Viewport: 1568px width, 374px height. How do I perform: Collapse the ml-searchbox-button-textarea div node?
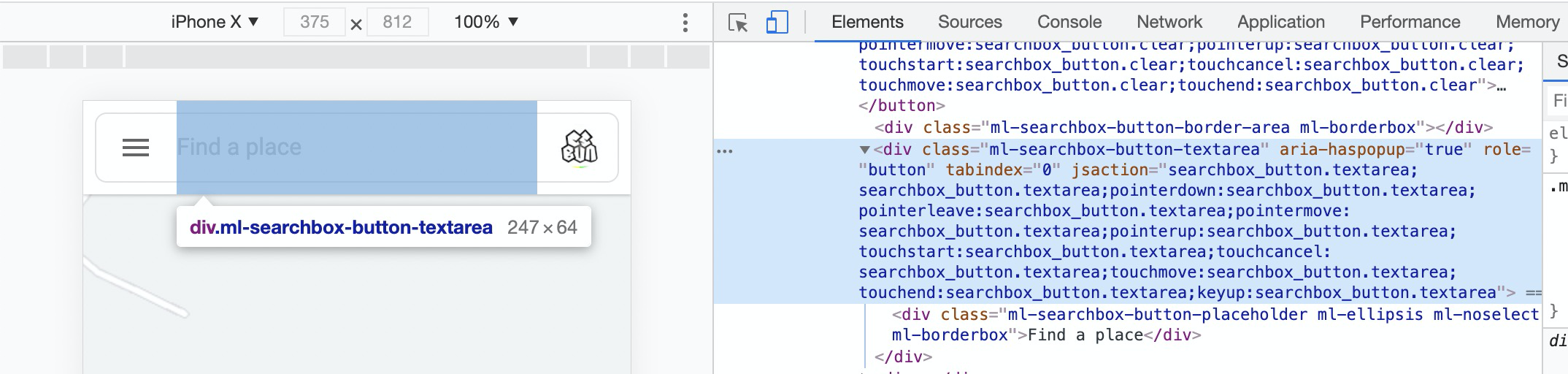pyautogui.click(x=865, y=150)
